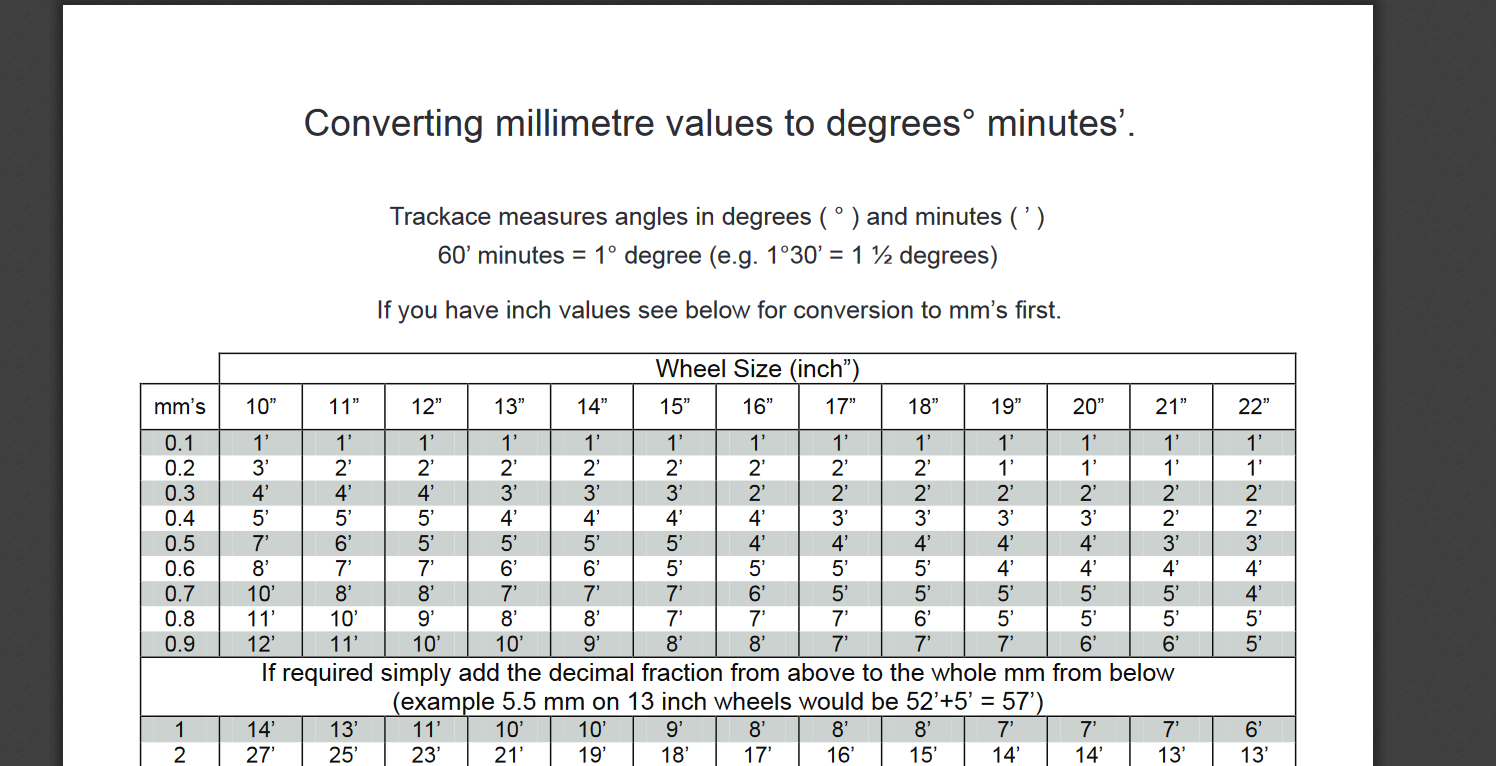
Task: Click the 0.9 mm value for 10” wheels
Action: (x=260, y=644)
